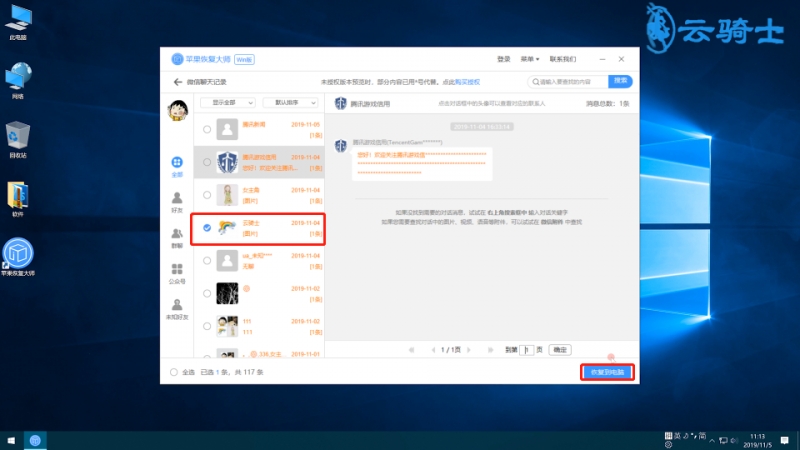Show hidden system tray icons

coord(712,440)
